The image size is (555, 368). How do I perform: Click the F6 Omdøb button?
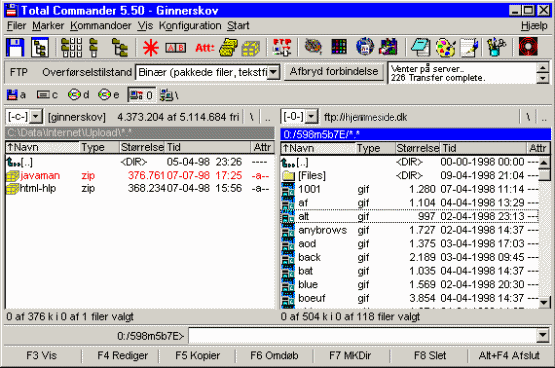(274, 355)
